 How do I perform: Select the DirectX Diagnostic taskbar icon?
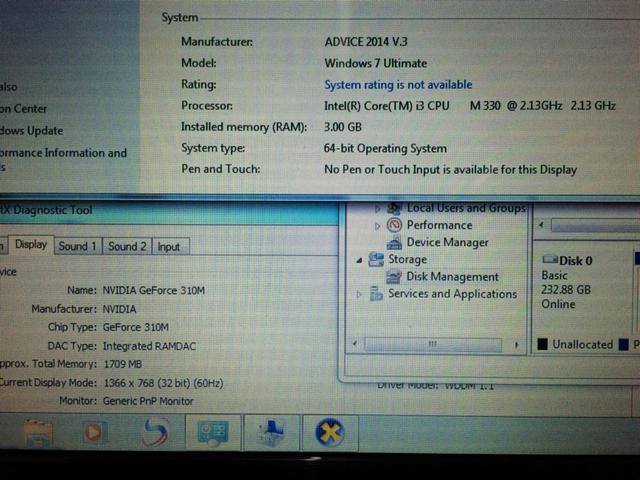coord(329,433)
